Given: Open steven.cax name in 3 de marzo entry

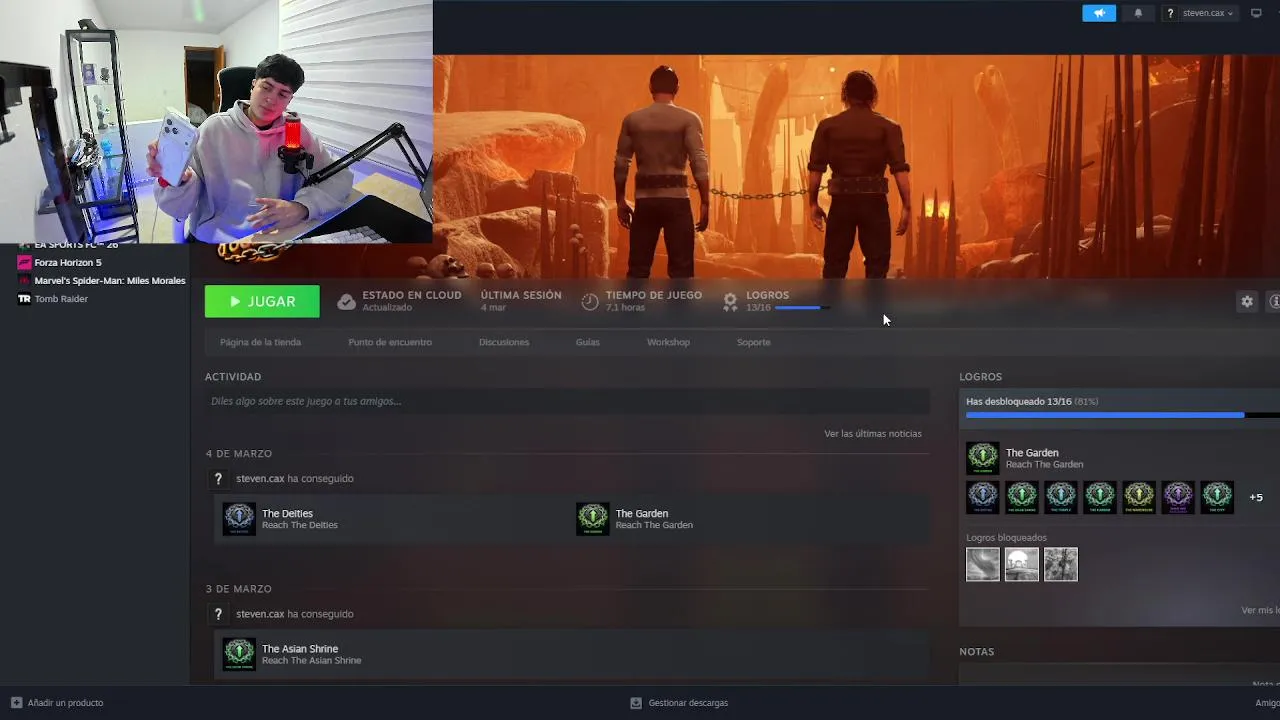Looking at the screenshot, I should click(260, 614).
